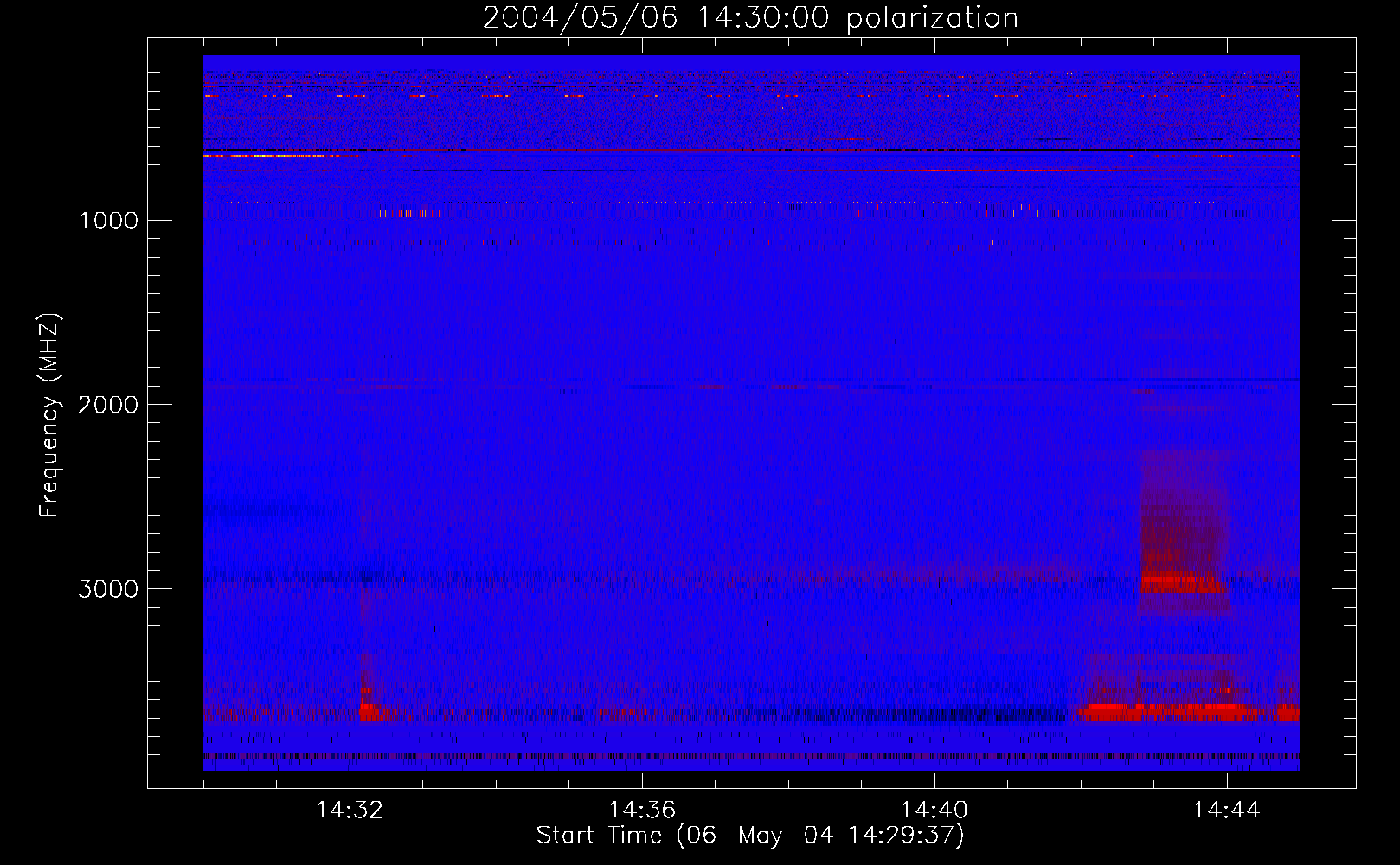Click the plot title '2004/05/06 14:30:00 polarization'
The width and height of the screenshot is (1400, 865).
[x=750, y=18]
